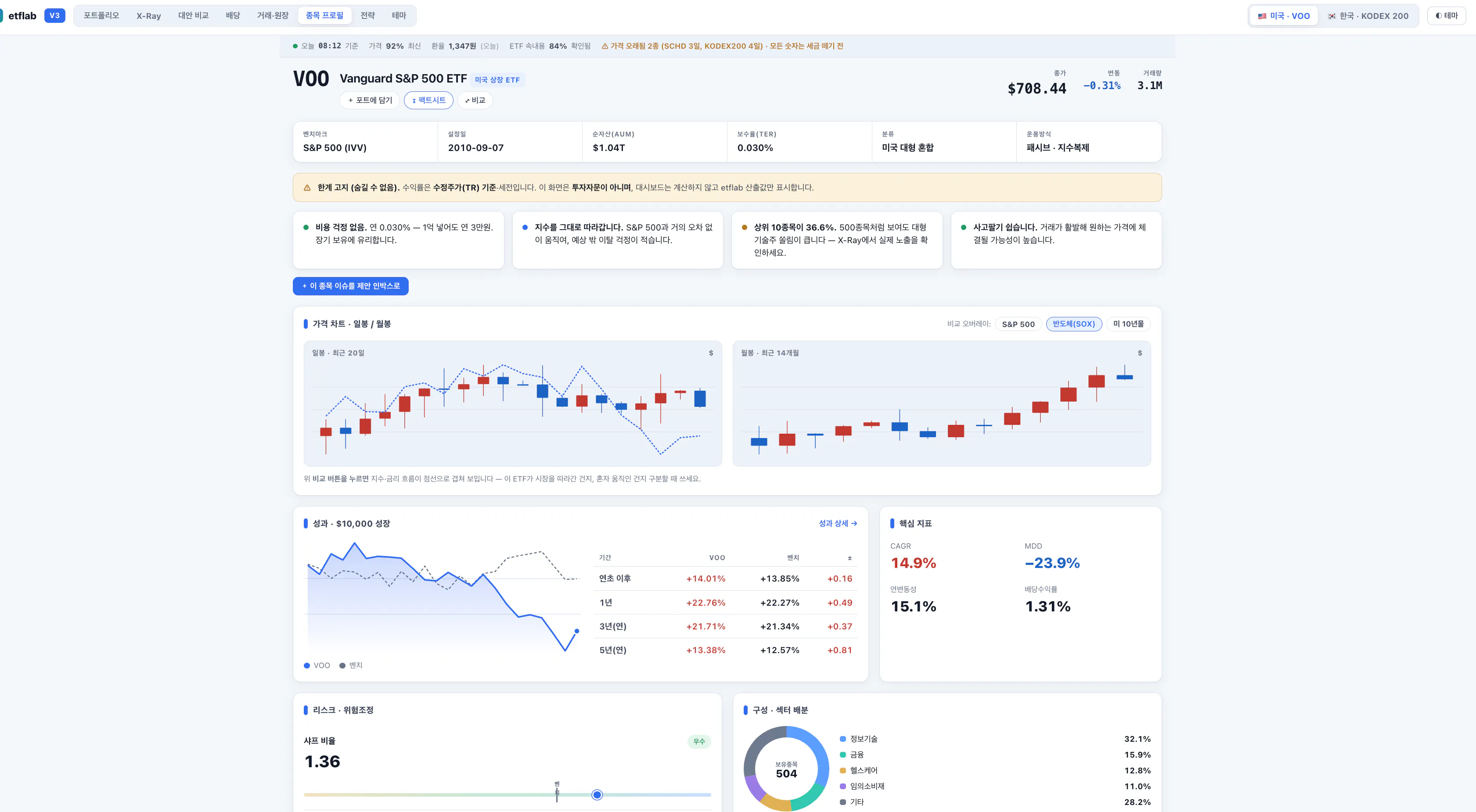
Task: Click the 기타 sector color swatch
Action: point(843,801)
